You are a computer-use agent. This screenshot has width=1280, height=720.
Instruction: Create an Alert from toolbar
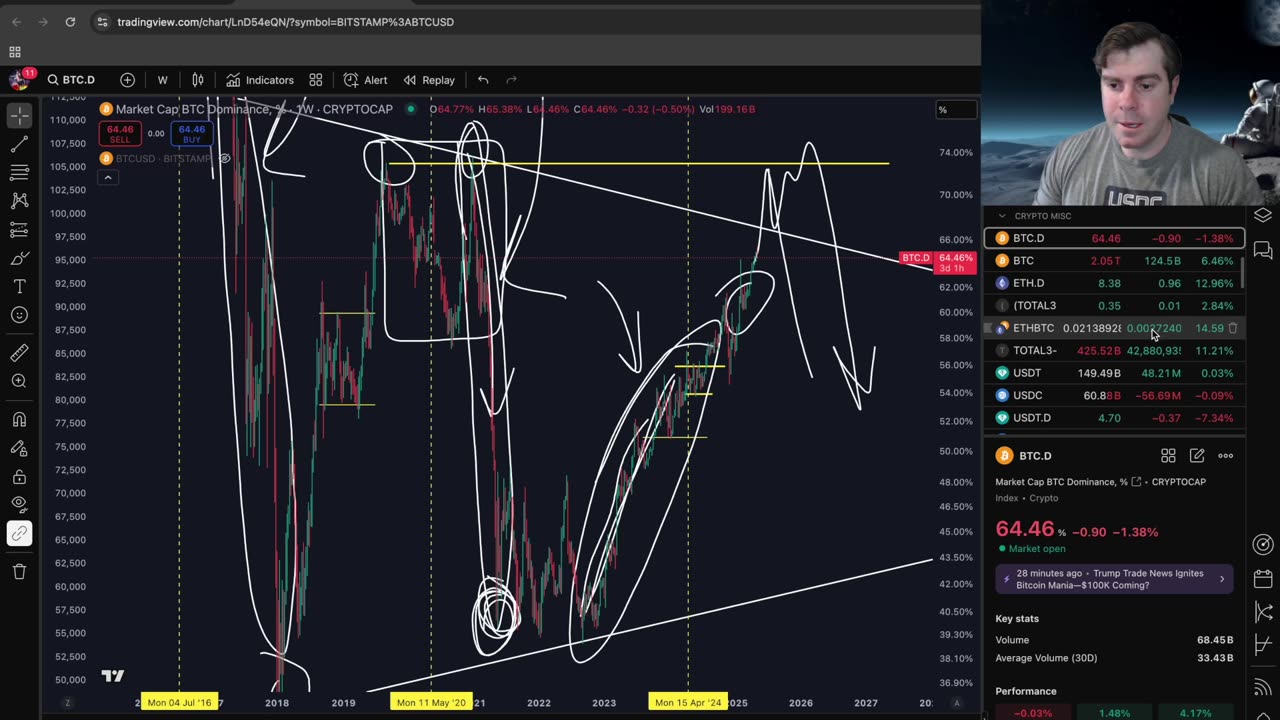coord(365,80)
